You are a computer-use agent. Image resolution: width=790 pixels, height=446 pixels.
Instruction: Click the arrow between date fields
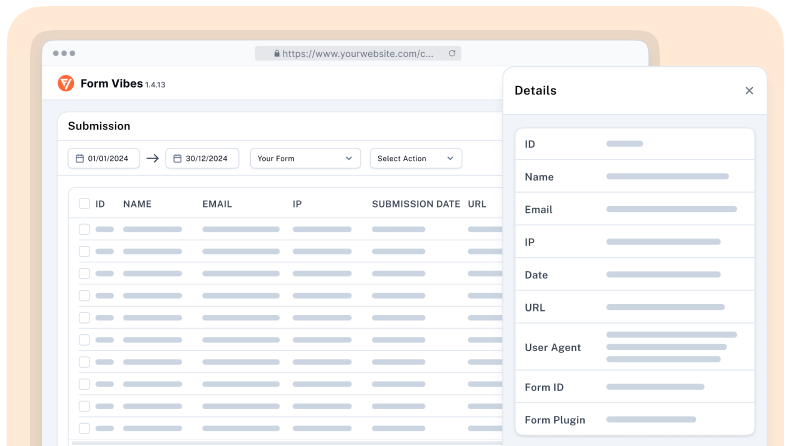point(152,158)
